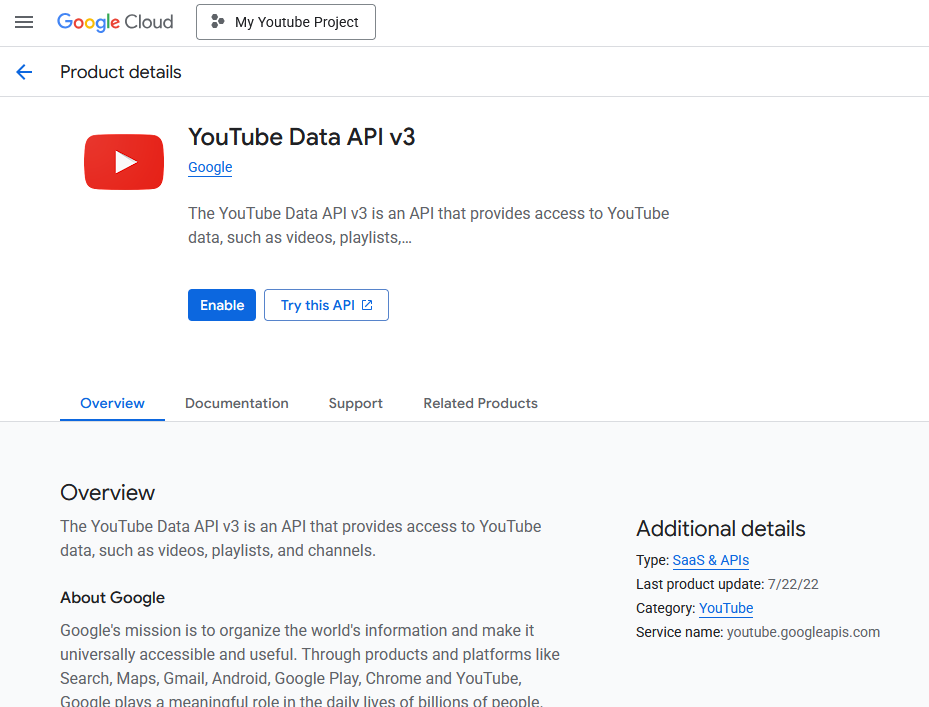Click the Product details page heading
The width and height of the screenshot is (929, 707).
coord(121,72)
